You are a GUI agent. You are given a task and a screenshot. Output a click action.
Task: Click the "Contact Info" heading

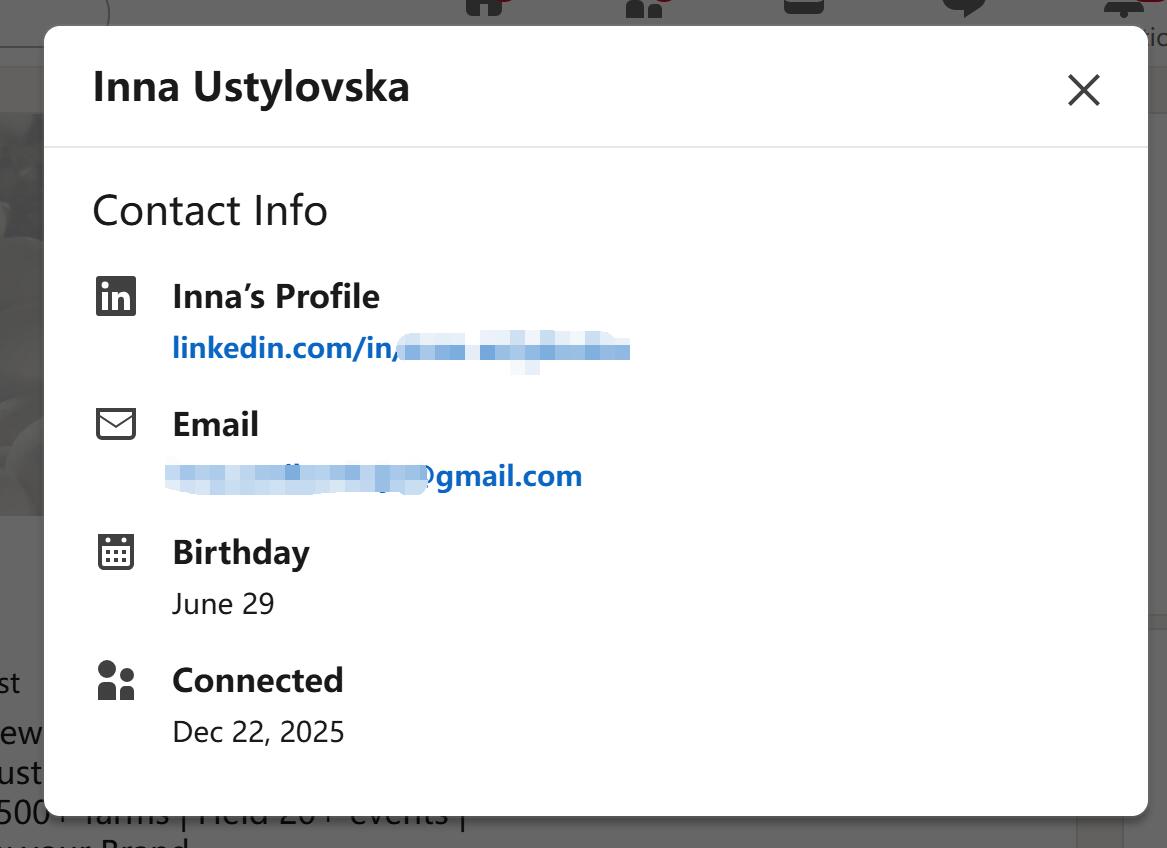(x=210, y=211)
